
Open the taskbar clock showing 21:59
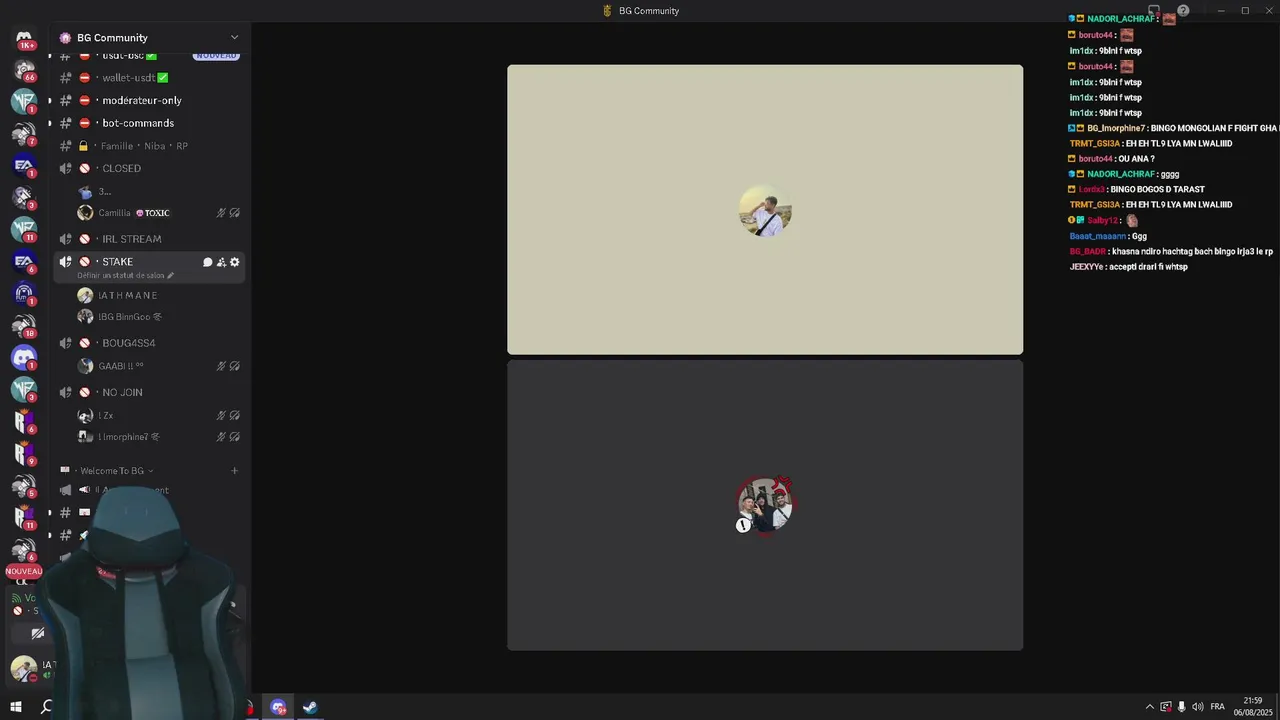click(x=1252, y=706)
